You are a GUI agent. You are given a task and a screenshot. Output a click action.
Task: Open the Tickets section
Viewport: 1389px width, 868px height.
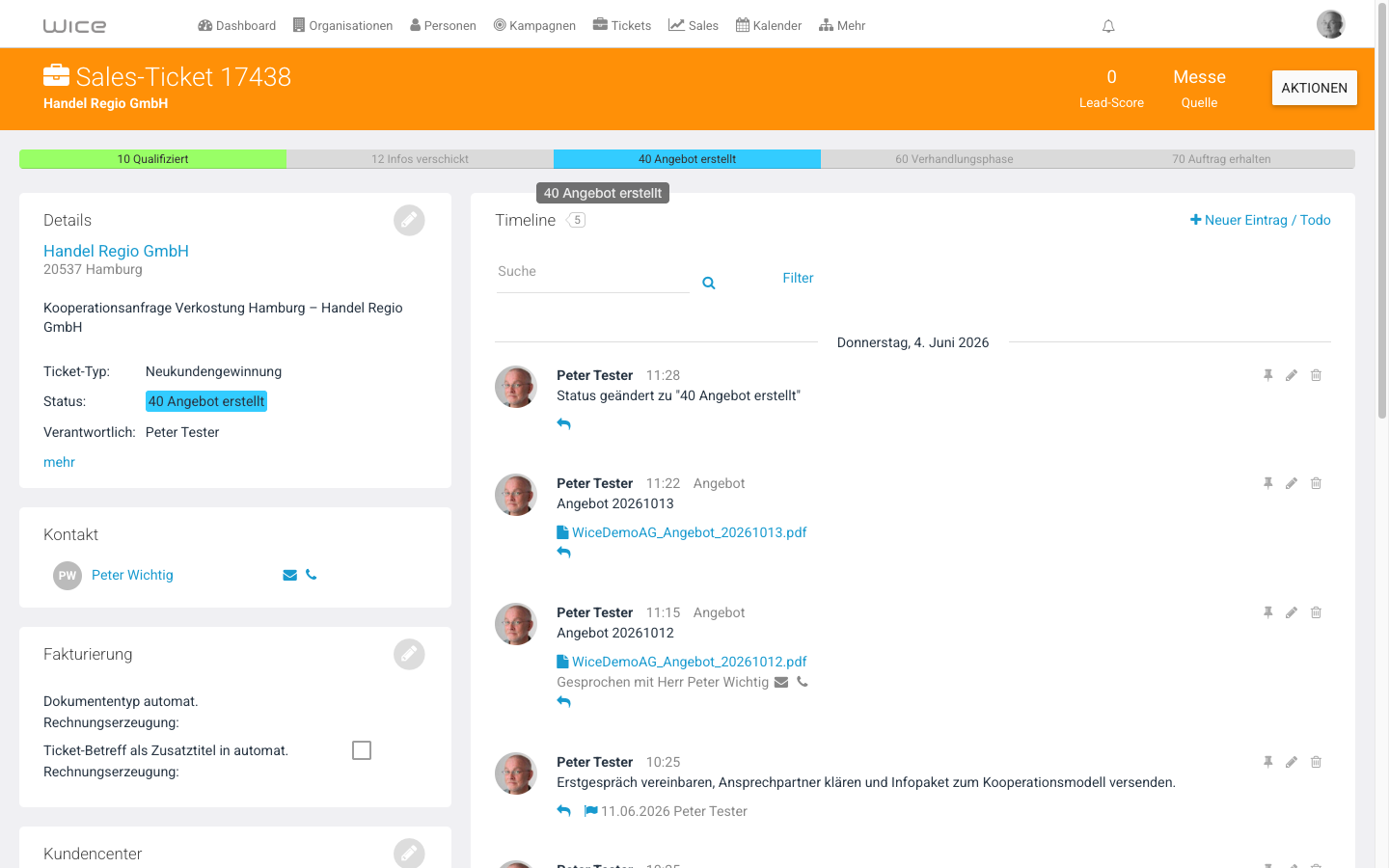pyautogui.click(x=622, y=26)
